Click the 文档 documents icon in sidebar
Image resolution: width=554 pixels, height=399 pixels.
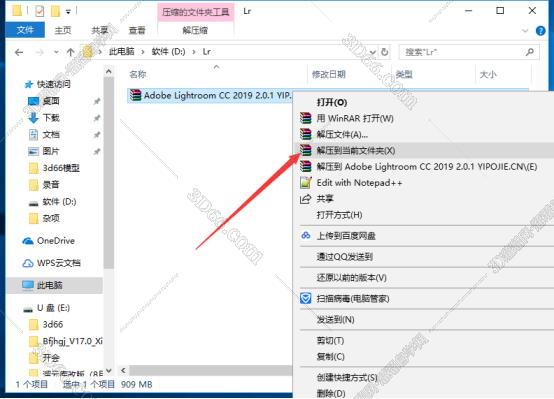[33, 134]
